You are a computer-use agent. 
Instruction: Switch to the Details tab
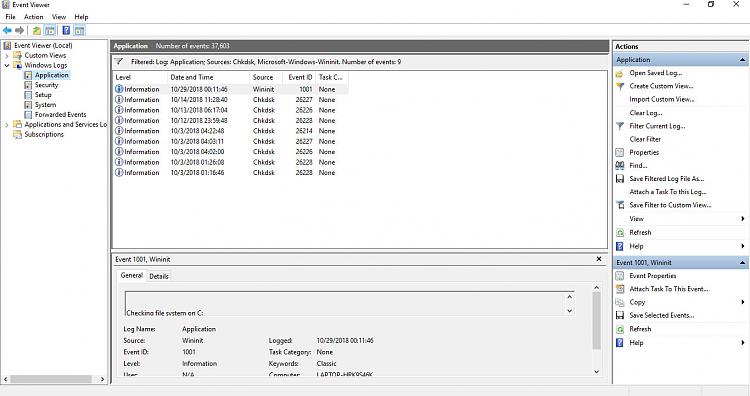(x=159, y=276)
